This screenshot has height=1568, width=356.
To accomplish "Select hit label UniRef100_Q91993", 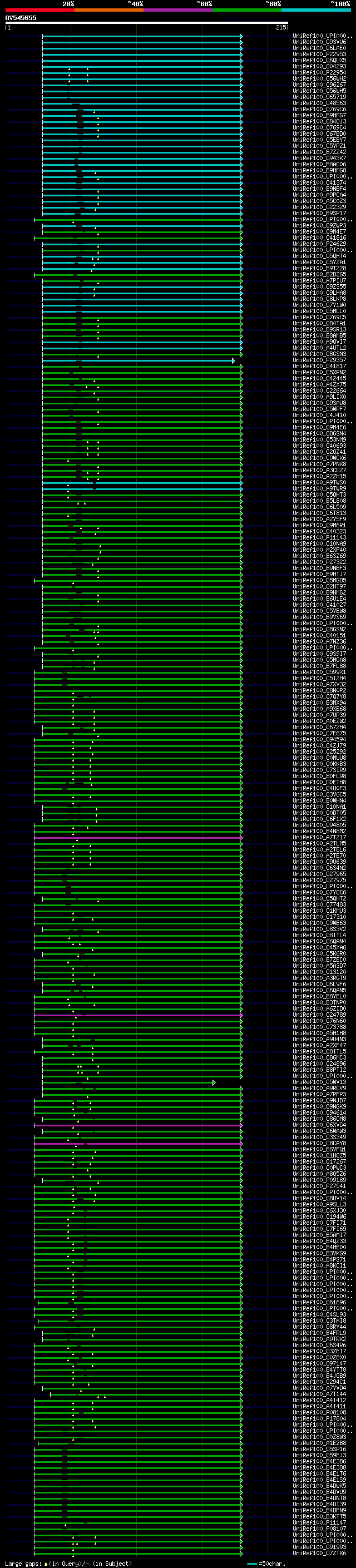I will tap(319, 1547).
